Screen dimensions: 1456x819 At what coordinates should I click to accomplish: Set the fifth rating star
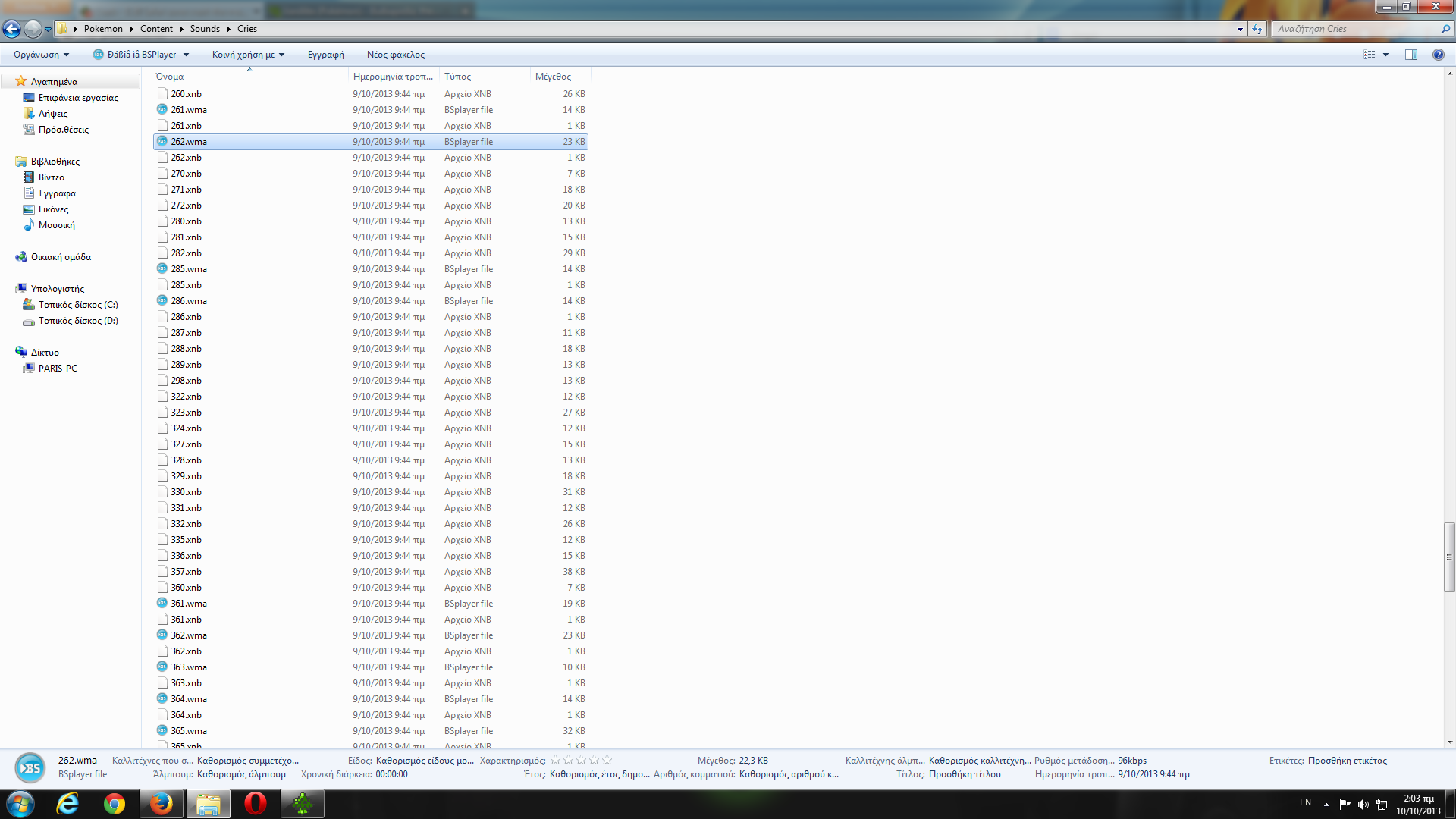pos(607,760)
